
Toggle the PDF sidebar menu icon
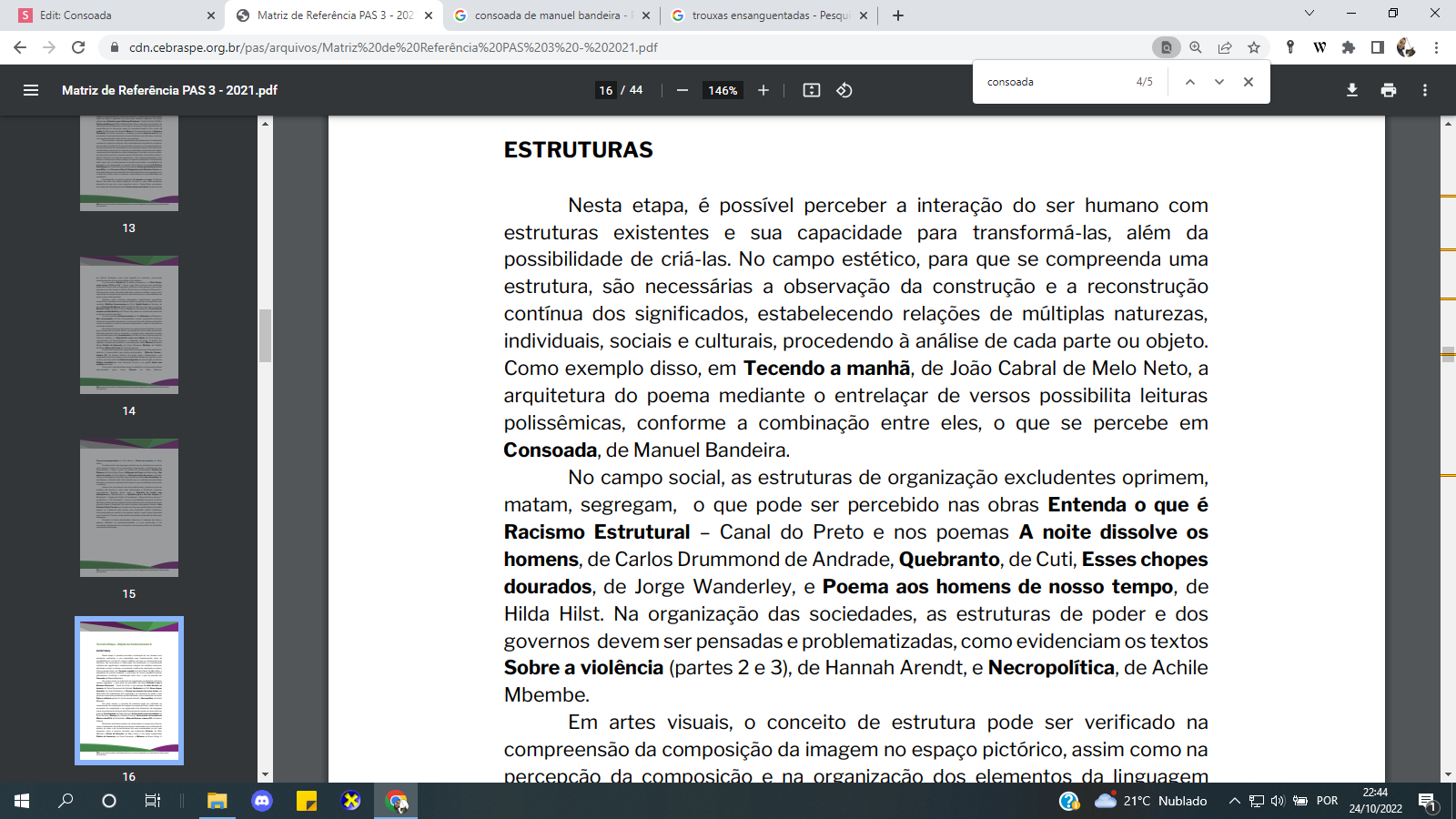click(31, 90)
